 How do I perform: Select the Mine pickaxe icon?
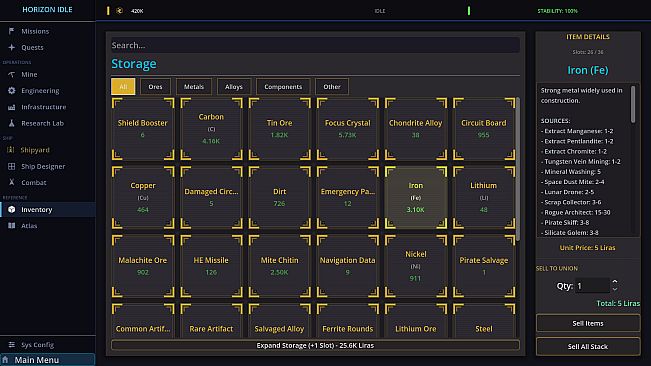pyautogui.click(x=11, y=74)
